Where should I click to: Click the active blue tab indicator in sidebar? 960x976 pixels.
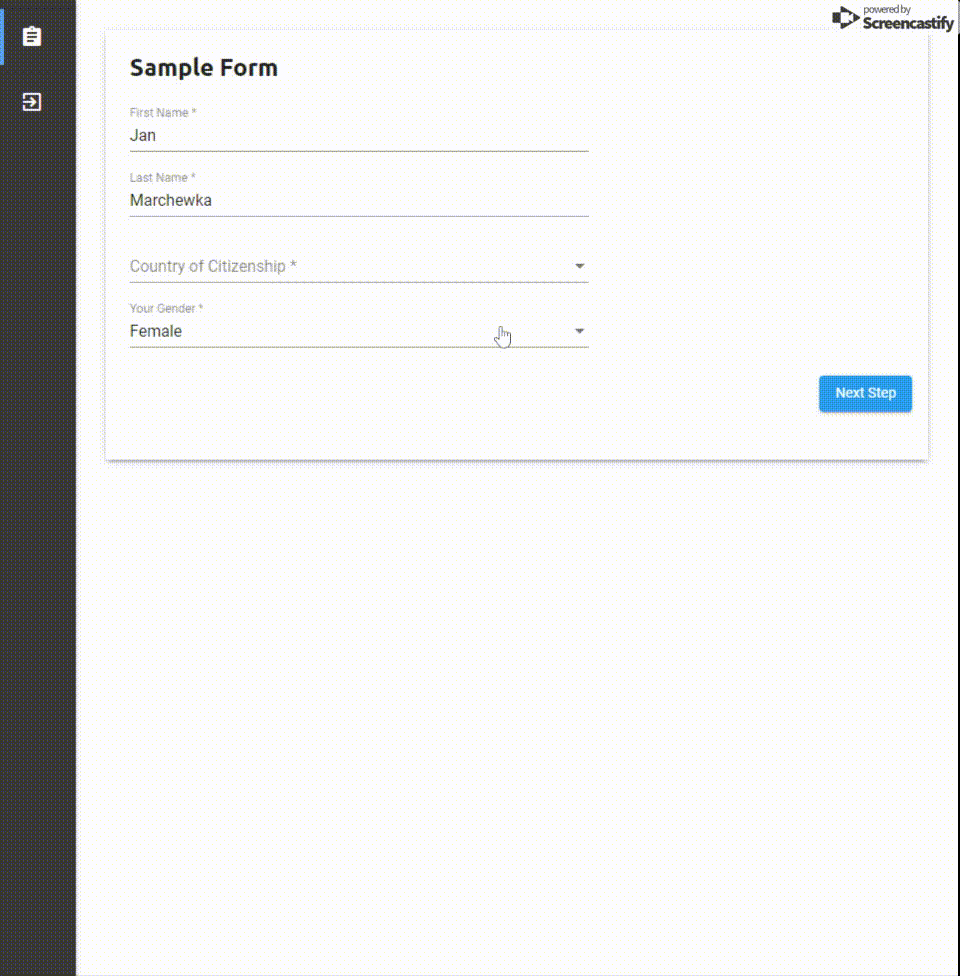(x=3, y=38)
